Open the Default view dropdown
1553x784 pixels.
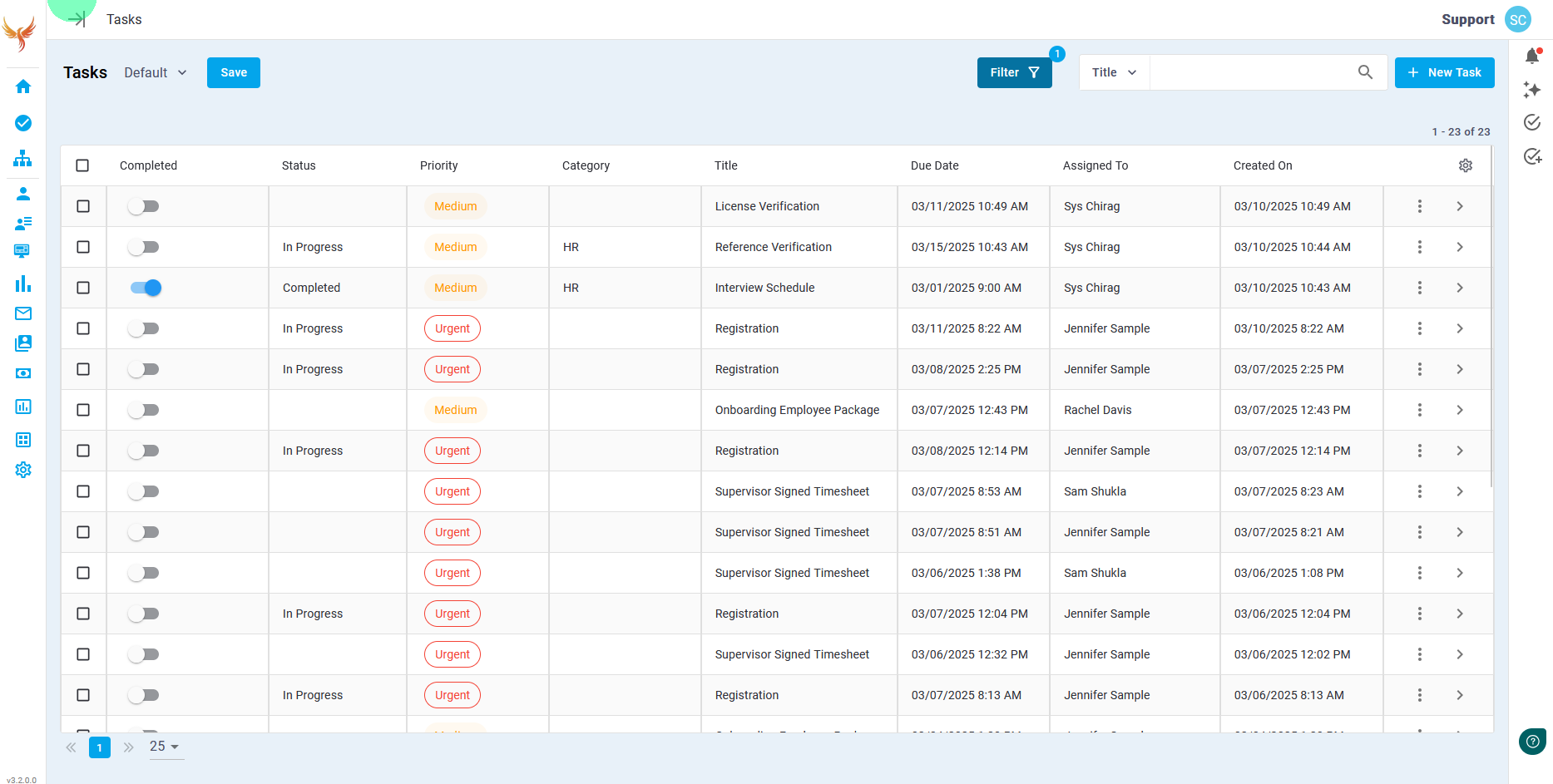tap(156, 72)
